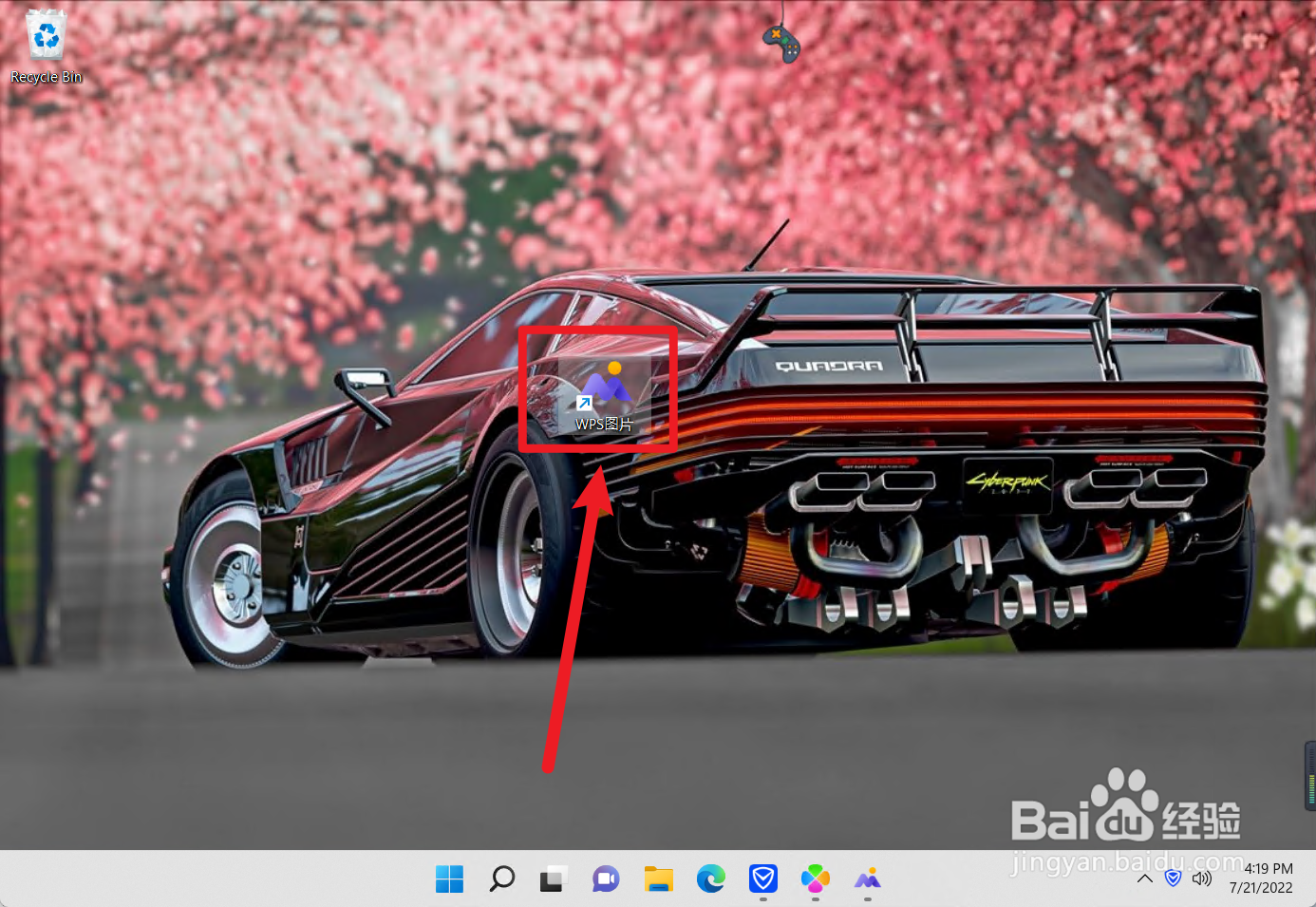
Task: Click the game controller widget on the desktop
Action: point(781,43)
